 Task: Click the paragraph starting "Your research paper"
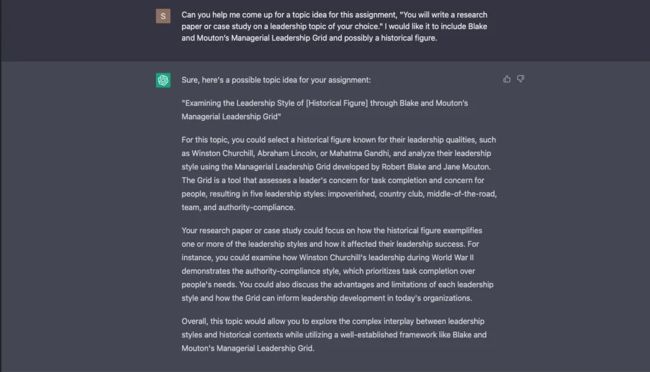tap(337, 264)
